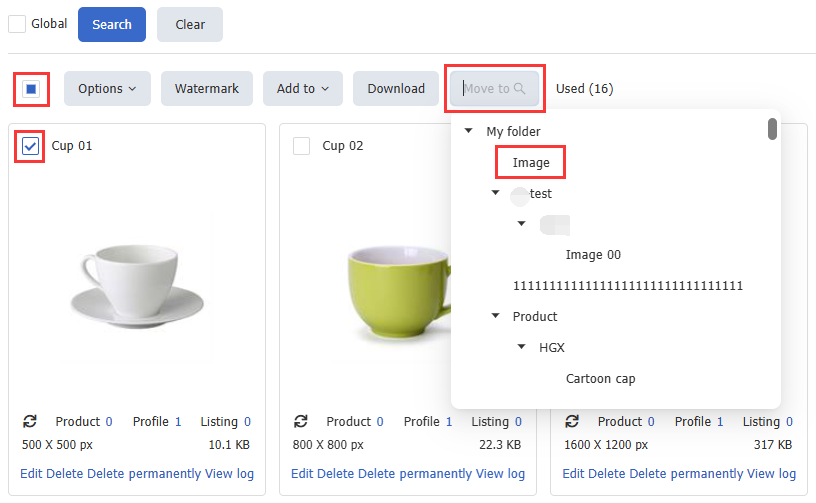816x503 pixels.
Task: Select the Image 00 folder
Action: click(x=593, y=255)
